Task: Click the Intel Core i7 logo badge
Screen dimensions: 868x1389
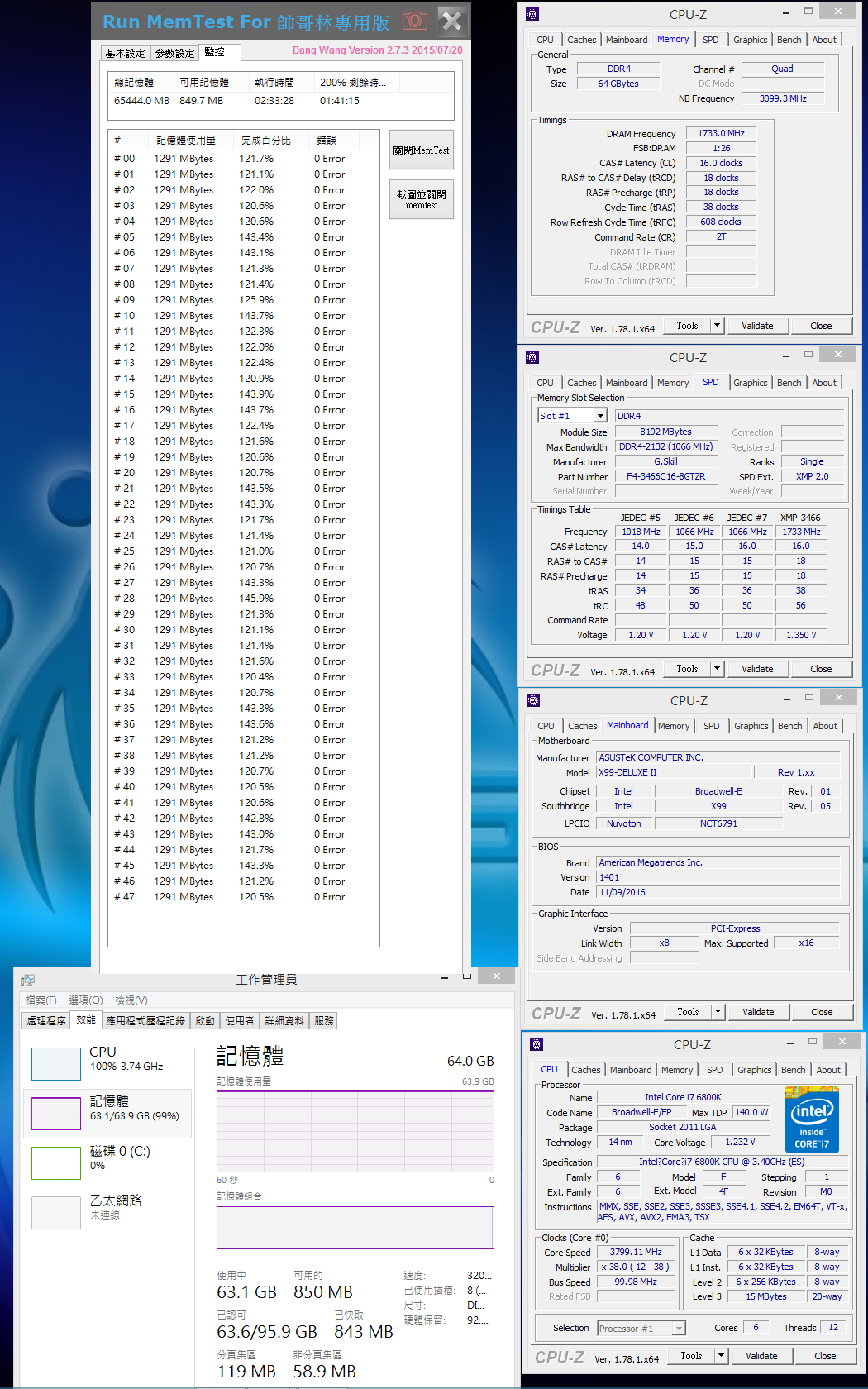Action: coord(812,1119)
